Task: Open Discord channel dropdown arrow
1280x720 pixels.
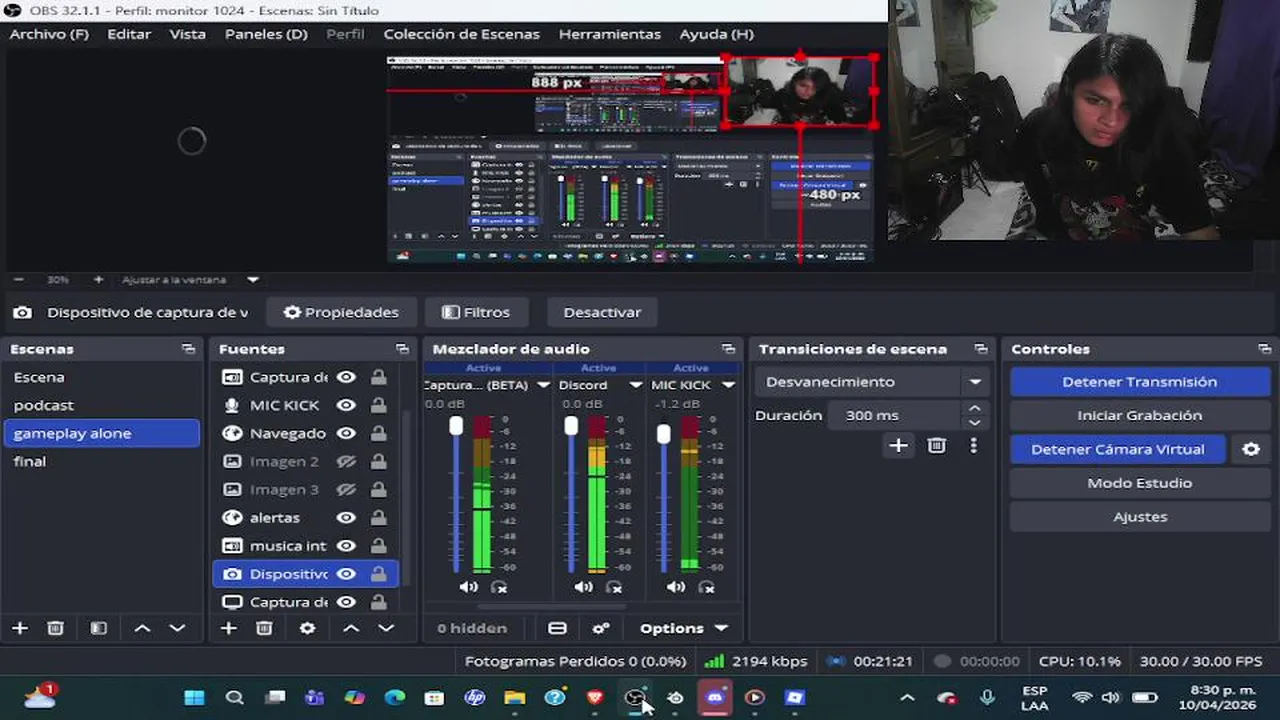Action: 635,385
